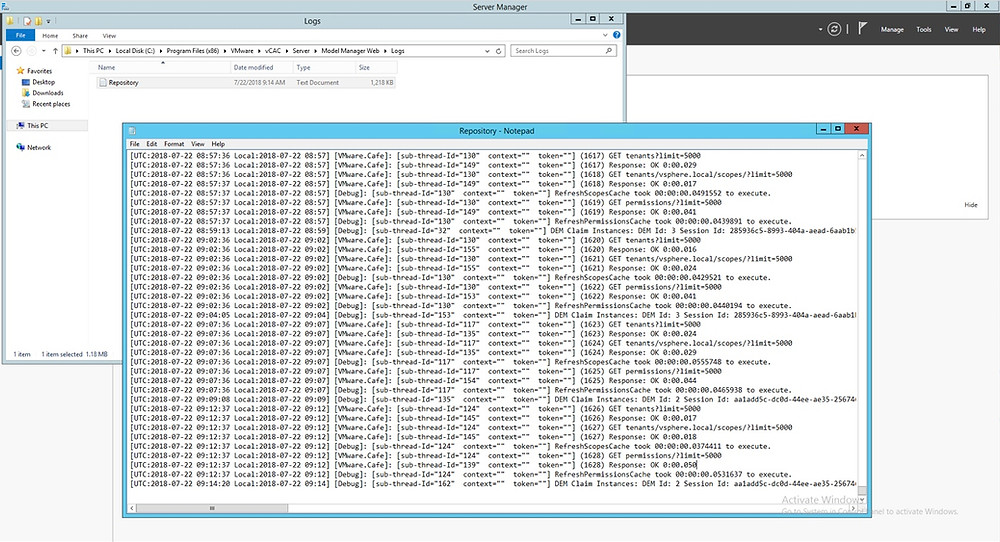Click VMware breadcrumb segment

point(242,51)
